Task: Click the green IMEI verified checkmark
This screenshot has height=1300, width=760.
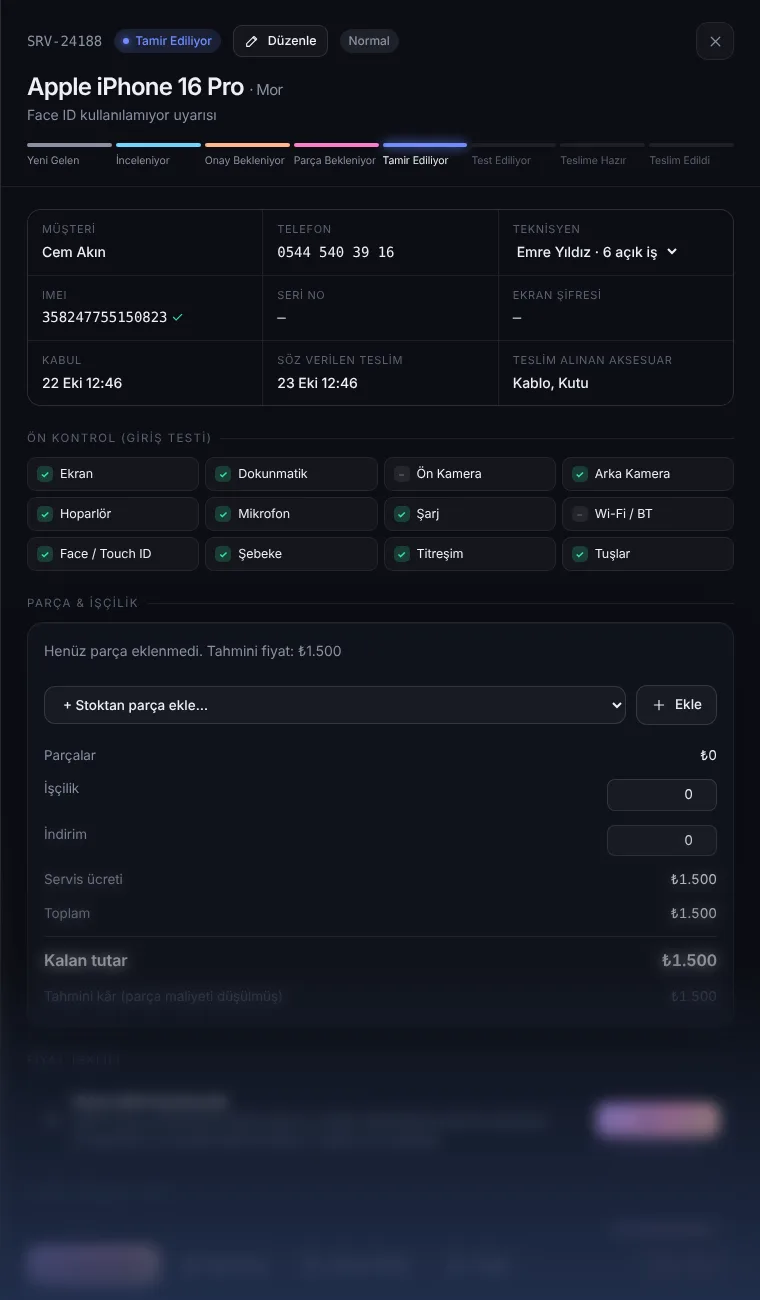Action: [x=177, y=317]
